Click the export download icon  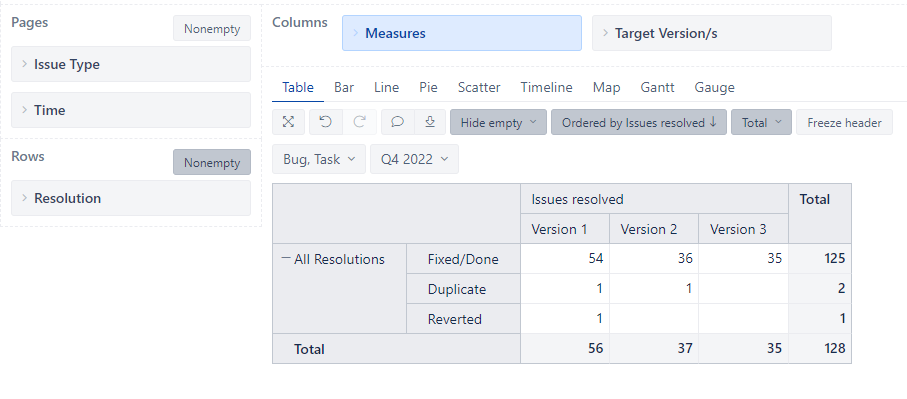click(x=430, y=122)
